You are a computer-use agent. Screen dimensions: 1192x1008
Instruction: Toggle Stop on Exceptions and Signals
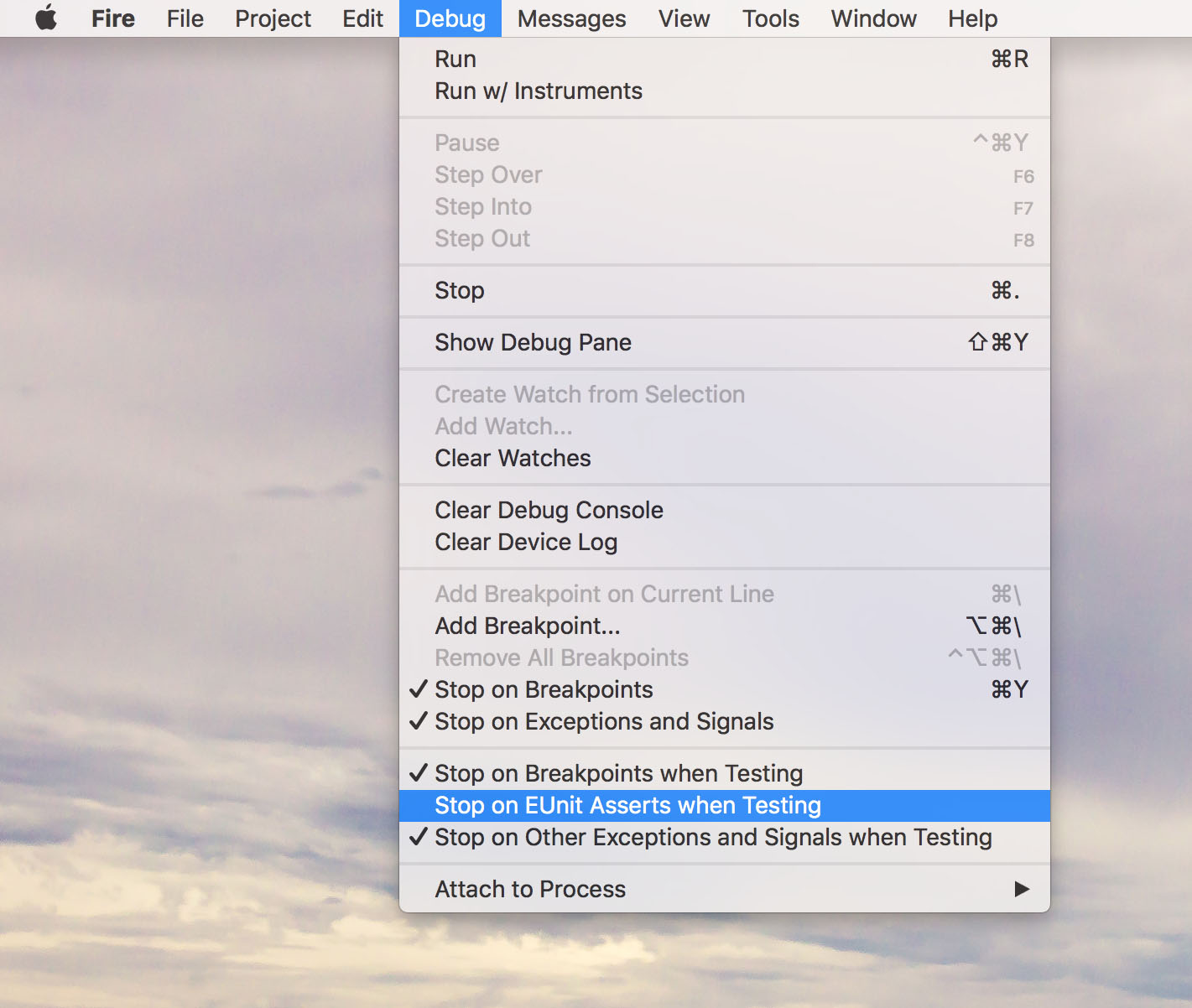[725, 721]
